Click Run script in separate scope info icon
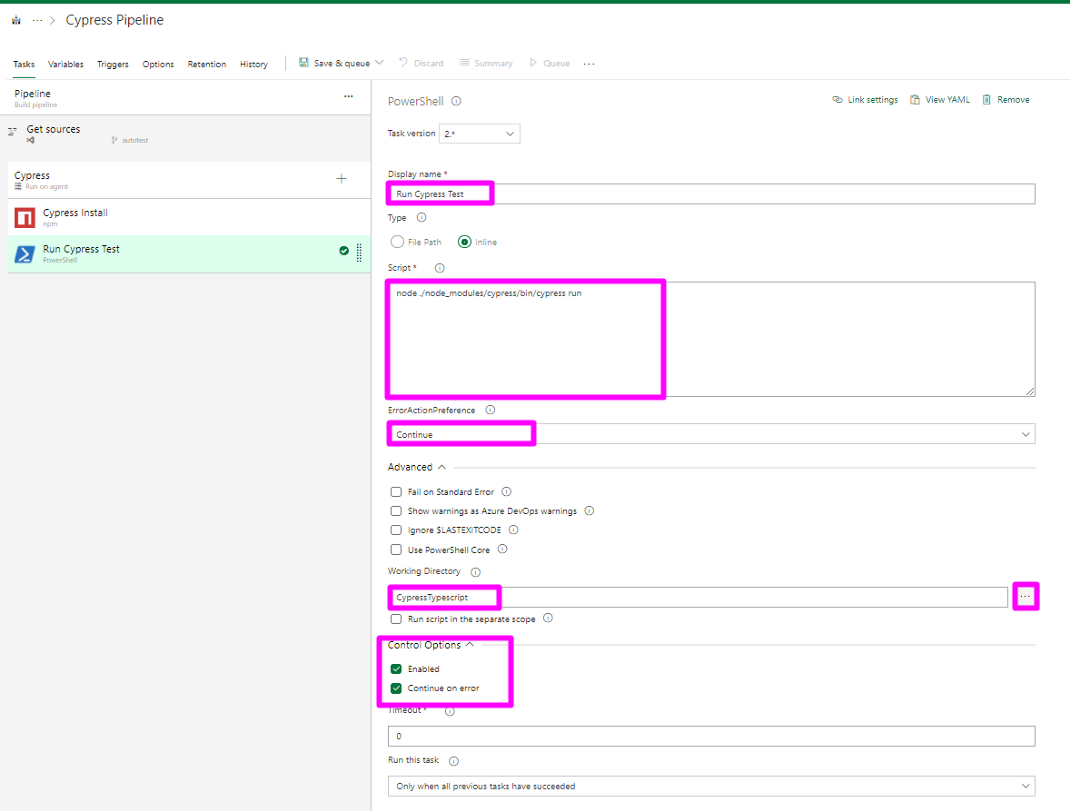1070x811 pixels. (548, 618)
